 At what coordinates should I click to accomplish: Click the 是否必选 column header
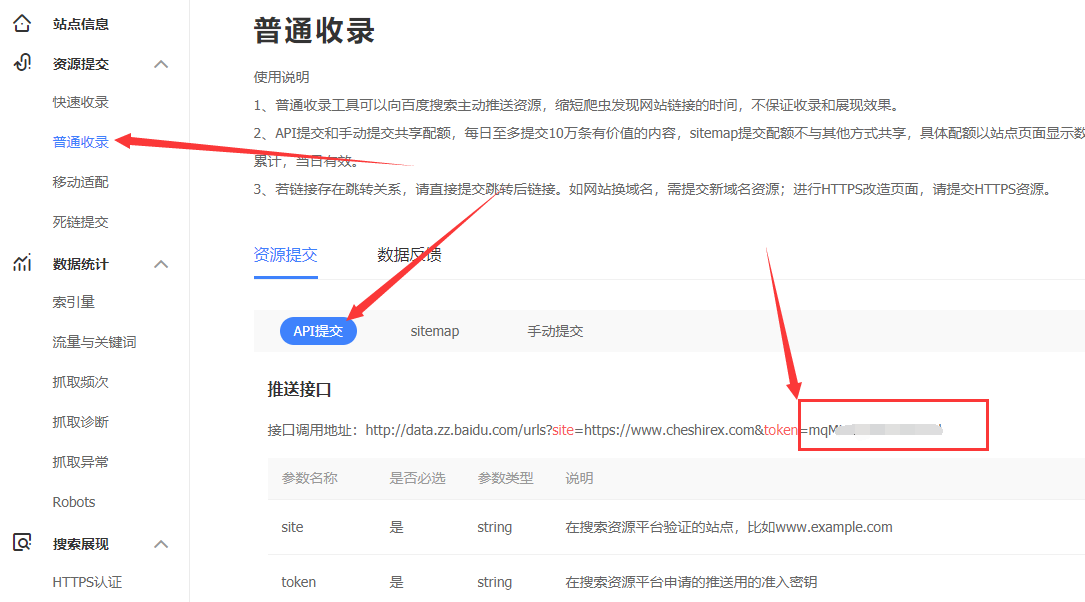pos(417,479)
